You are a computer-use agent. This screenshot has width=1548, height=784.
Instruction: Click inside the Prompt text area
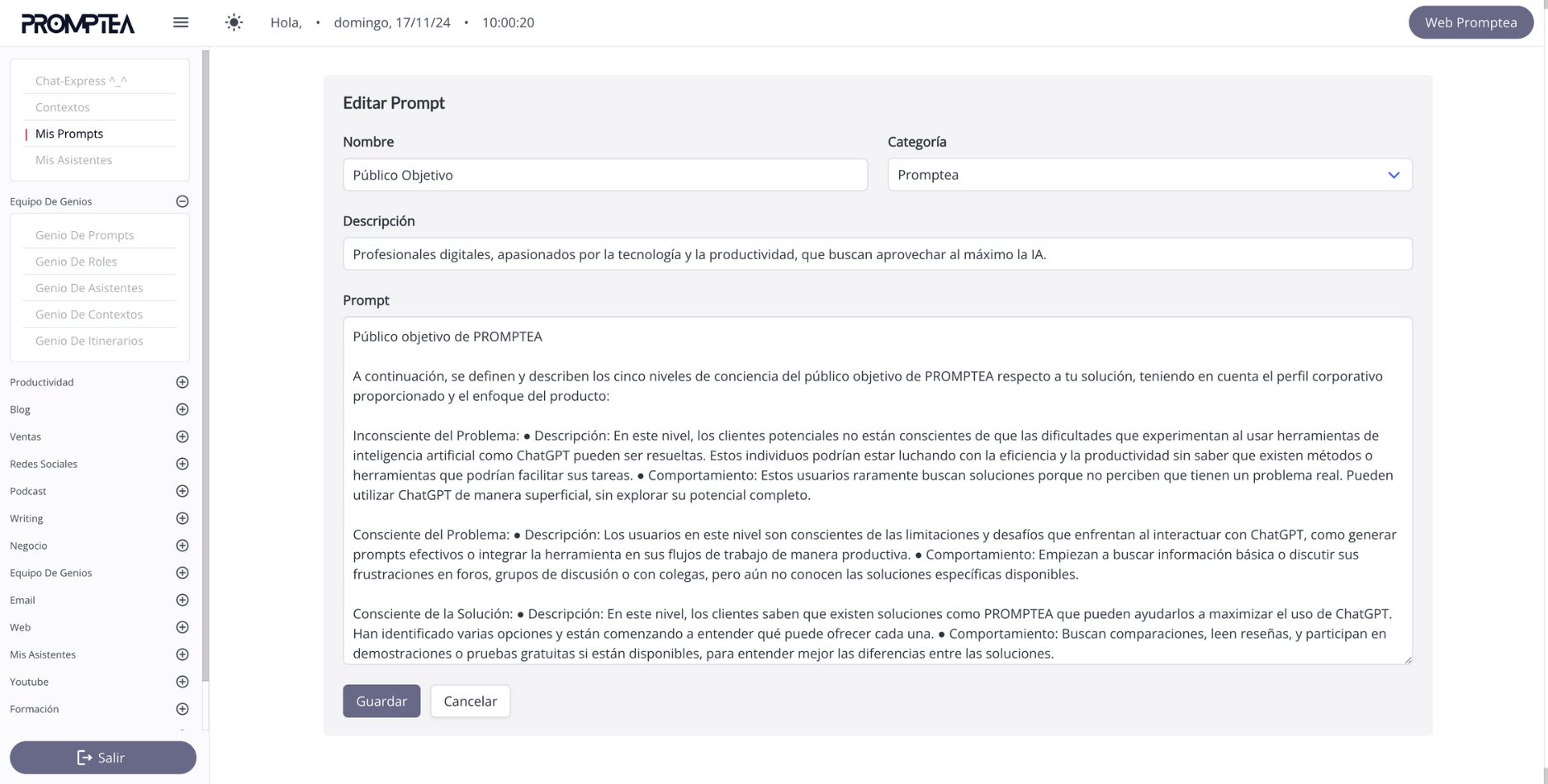click(x=878, y=491)
